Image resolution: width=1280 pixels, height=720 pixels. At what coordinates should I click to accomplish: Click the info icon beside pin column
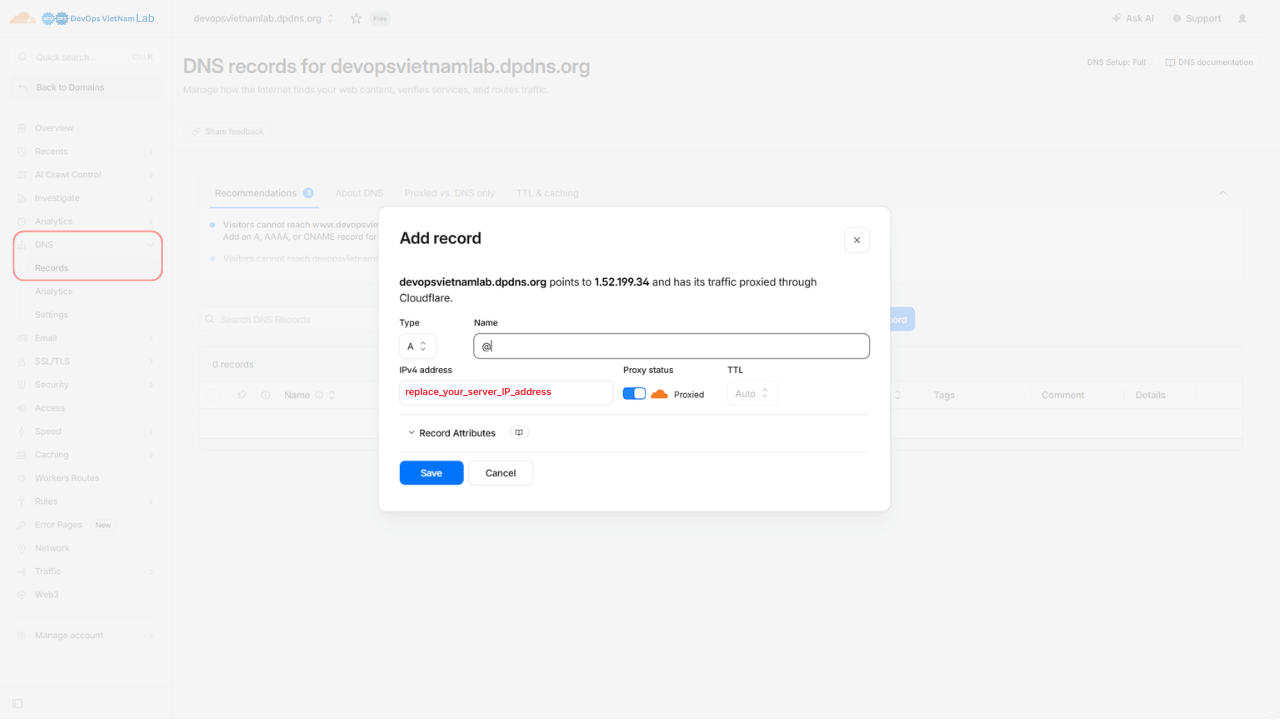(x=265, y=395)
